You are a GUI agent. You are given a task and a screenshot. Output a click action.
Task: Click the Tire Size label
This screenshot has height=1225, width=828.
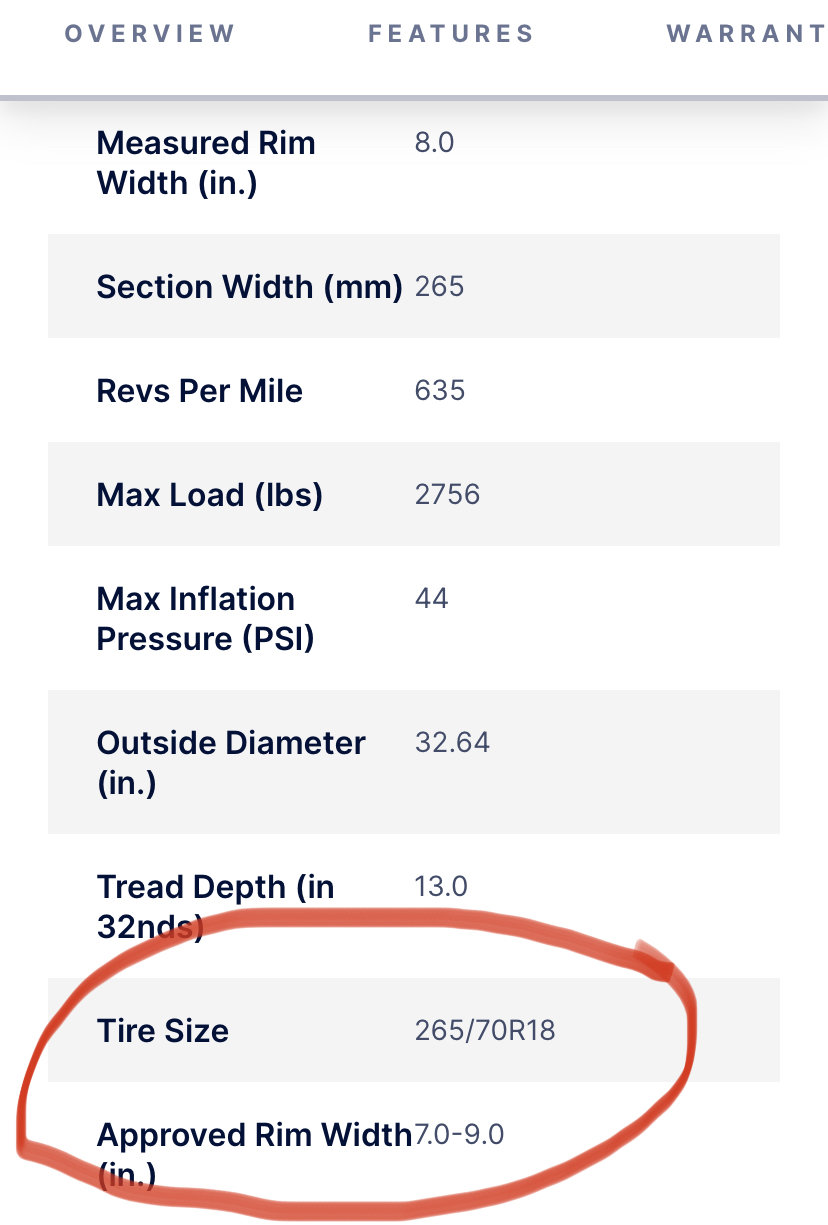163,1031
